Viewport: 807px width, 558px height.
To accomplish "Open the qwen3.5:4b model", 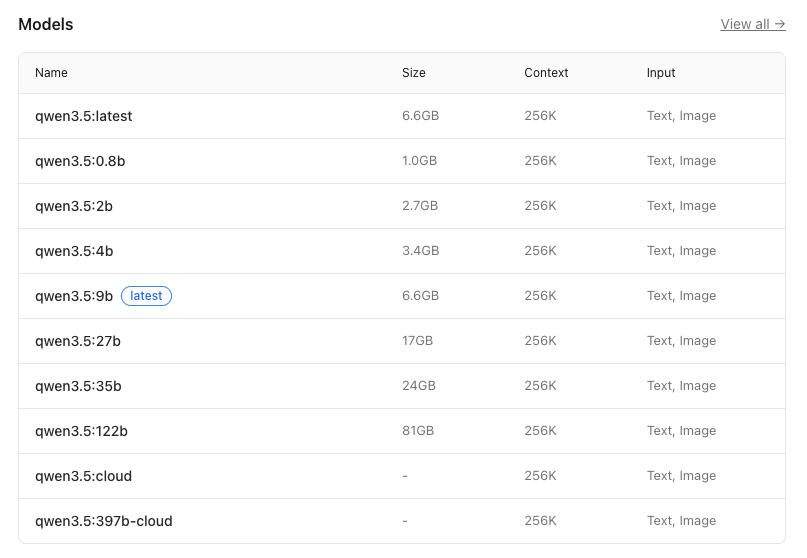I will [x=74, y=251].
